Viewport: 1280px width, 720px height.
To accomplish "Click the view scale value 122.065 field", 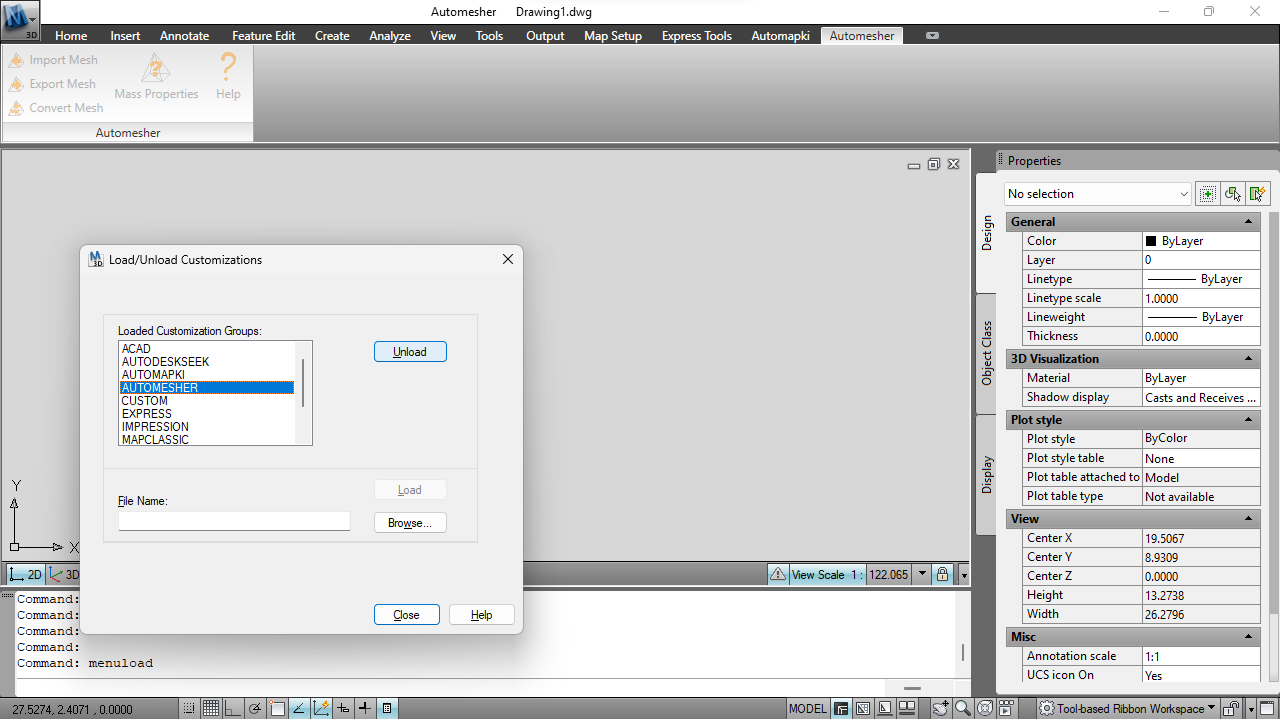I will tap(889, 575).
